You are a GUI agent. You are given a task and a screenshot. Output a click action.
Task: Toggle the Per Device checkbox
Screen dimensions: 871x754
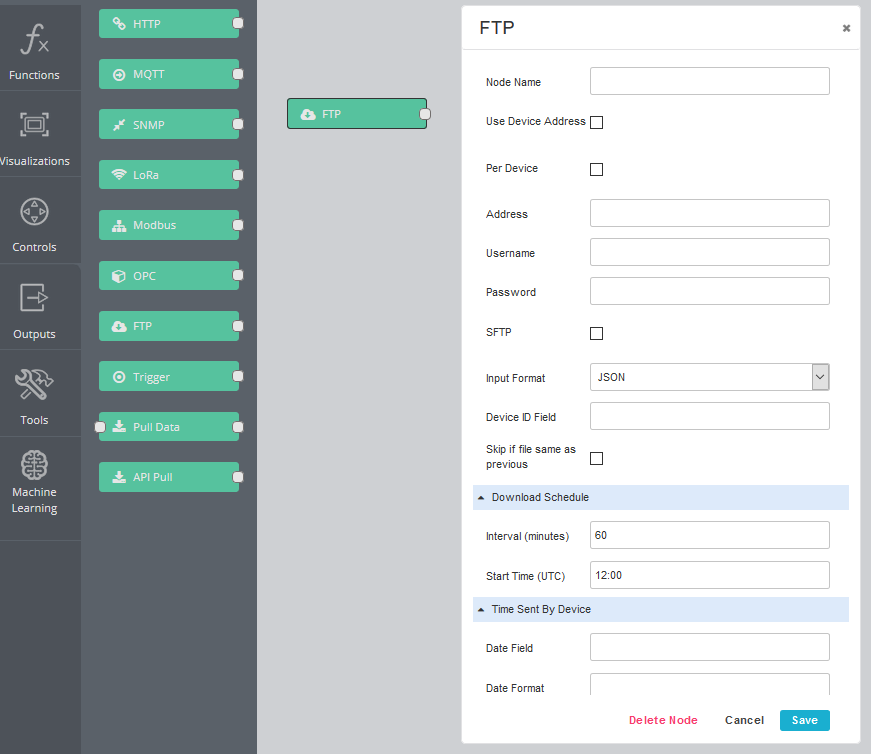pyautogui.click(x=596, y=169)
